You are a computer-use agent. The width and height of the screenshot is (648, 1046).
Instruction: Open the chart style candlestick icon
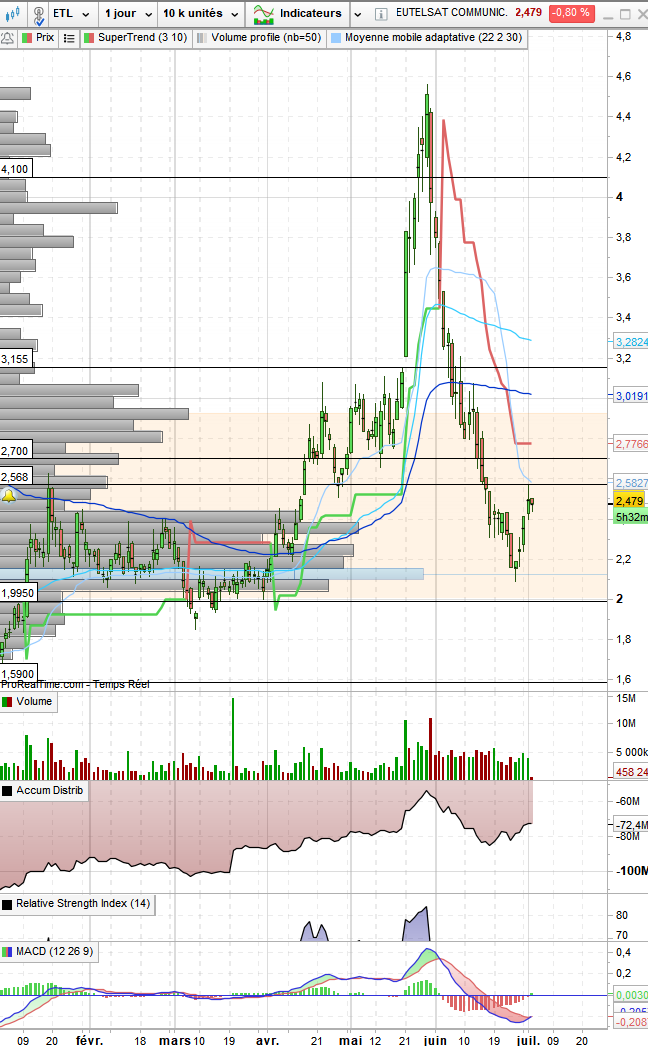[x=12, y=13]
